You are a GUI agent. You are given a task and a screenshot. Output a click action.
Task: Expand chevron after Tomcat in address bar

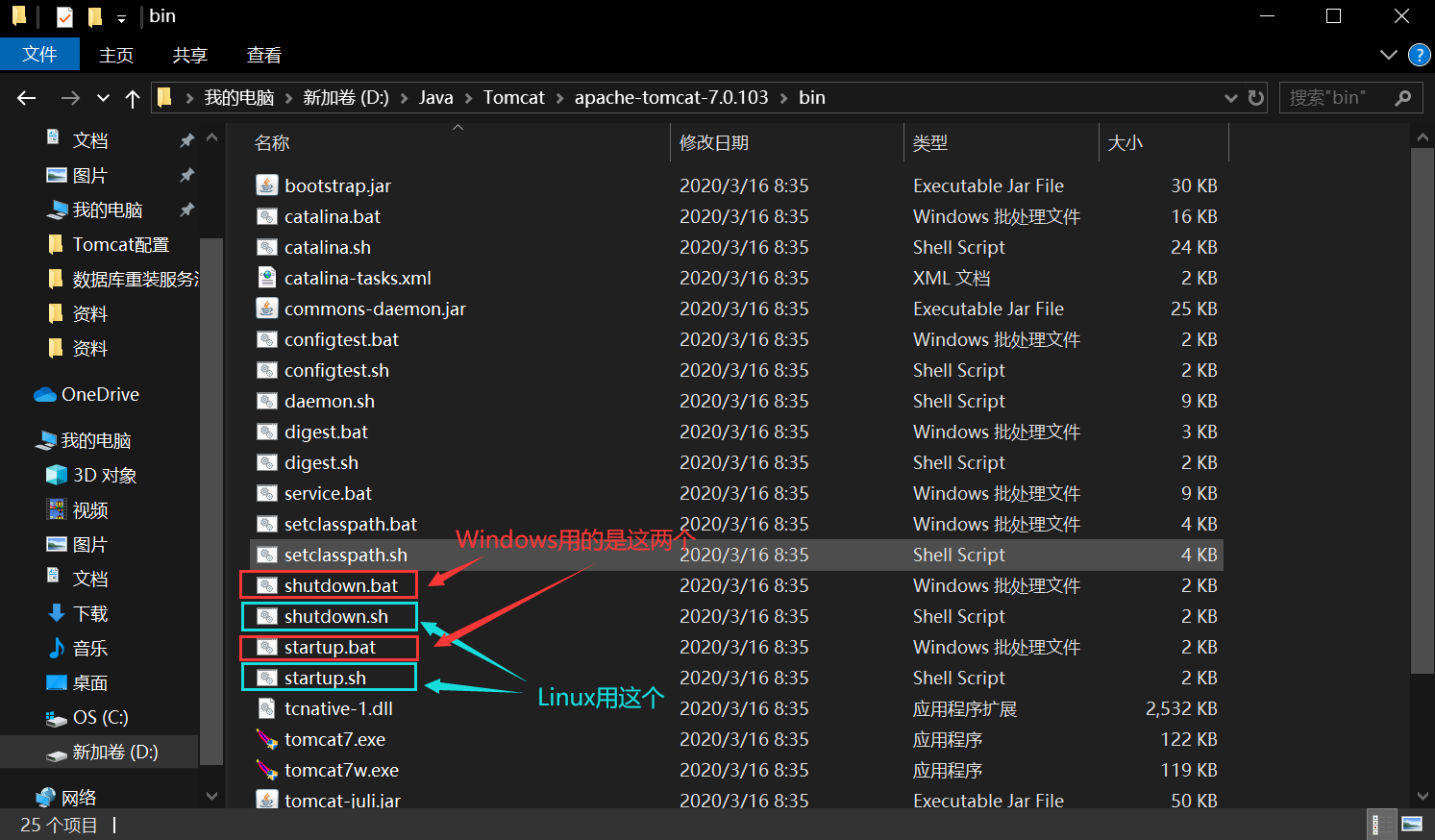[559, 98]
